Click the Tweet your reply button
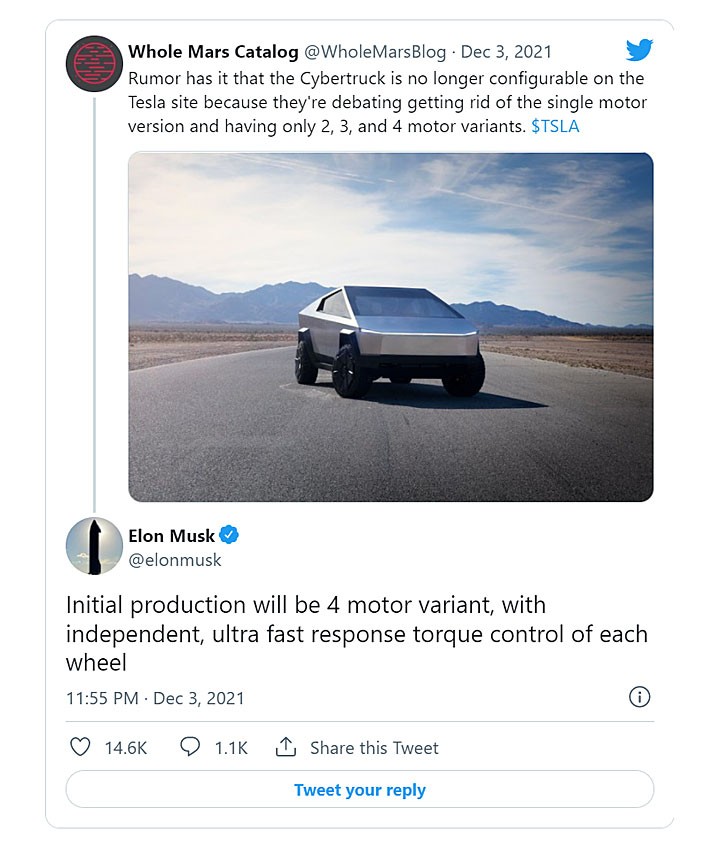Viewport: 720px width, 848px height. [360, 790]
